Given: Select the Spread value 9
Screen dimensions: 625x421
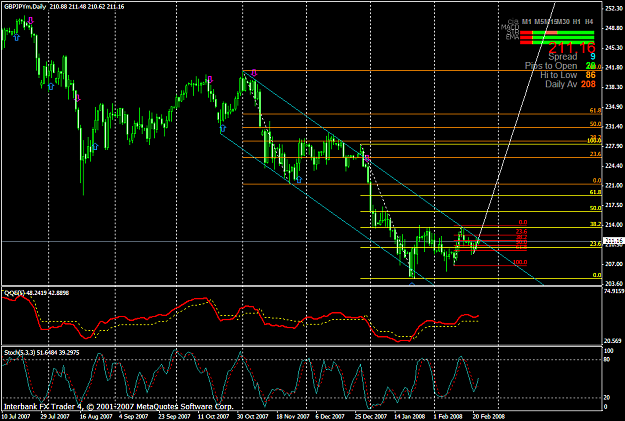Looking at the screenshot, I should (x=593, y=57).
